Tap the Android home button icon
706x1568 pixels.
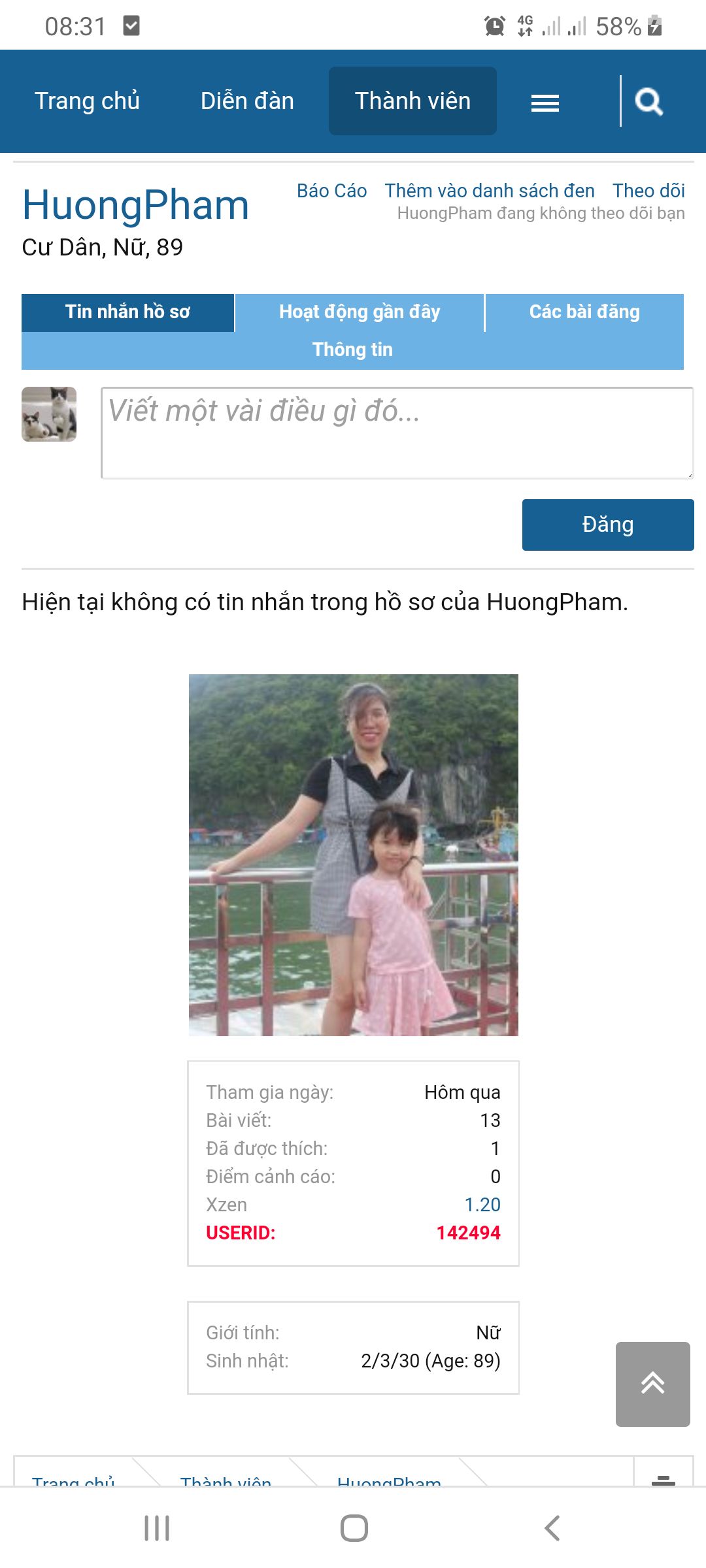coord(354,1528)
